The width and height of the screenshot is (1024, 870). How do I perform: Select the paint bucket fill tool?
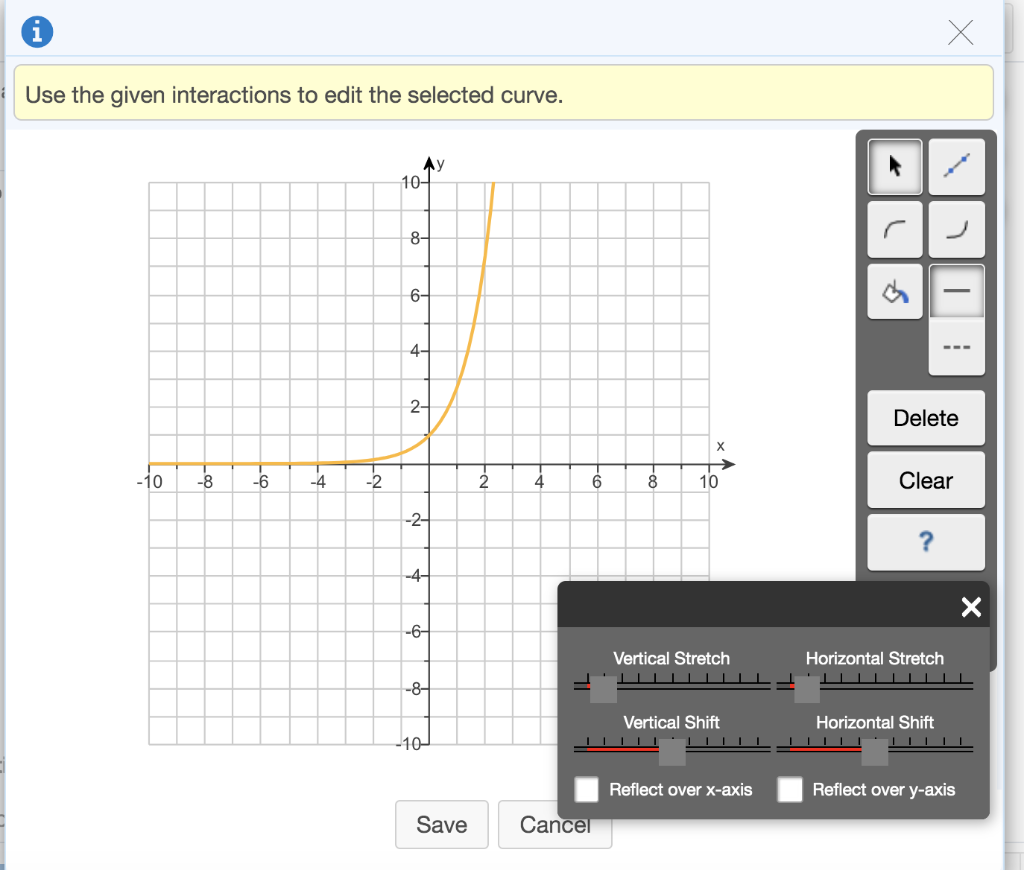894,291
